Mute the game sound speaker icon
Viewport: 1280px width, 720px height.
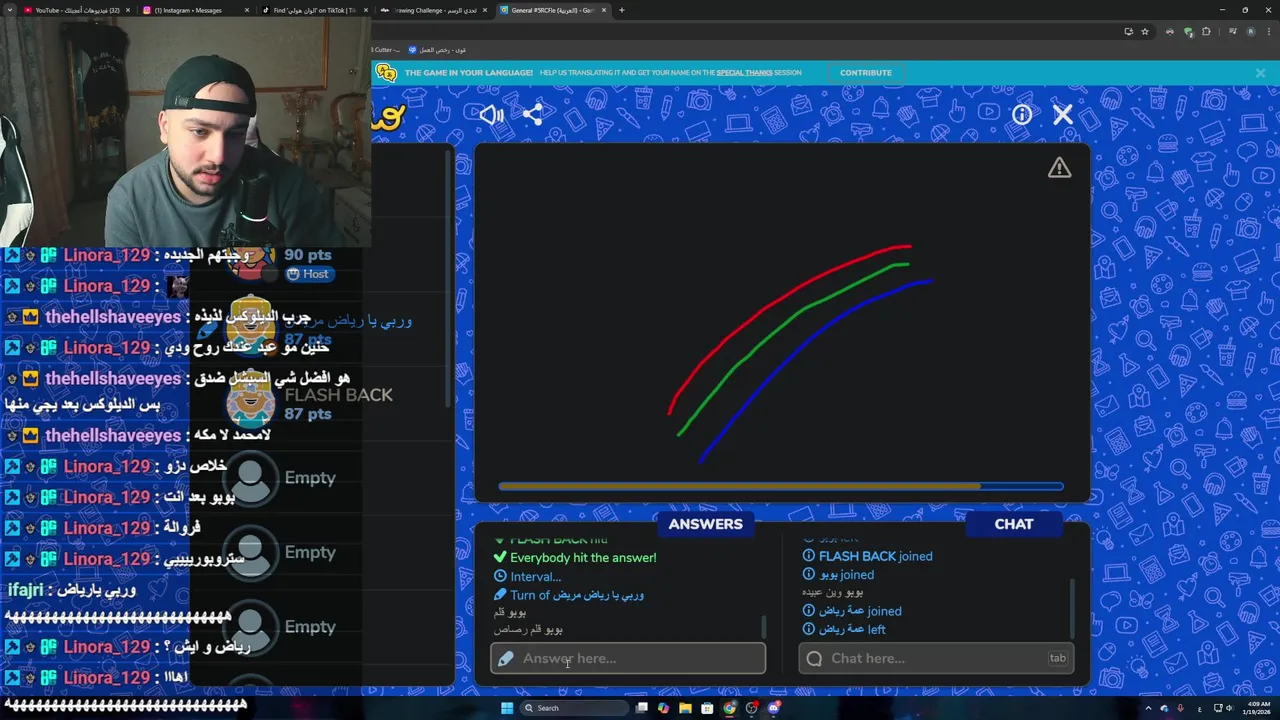[x=491, y=114]
